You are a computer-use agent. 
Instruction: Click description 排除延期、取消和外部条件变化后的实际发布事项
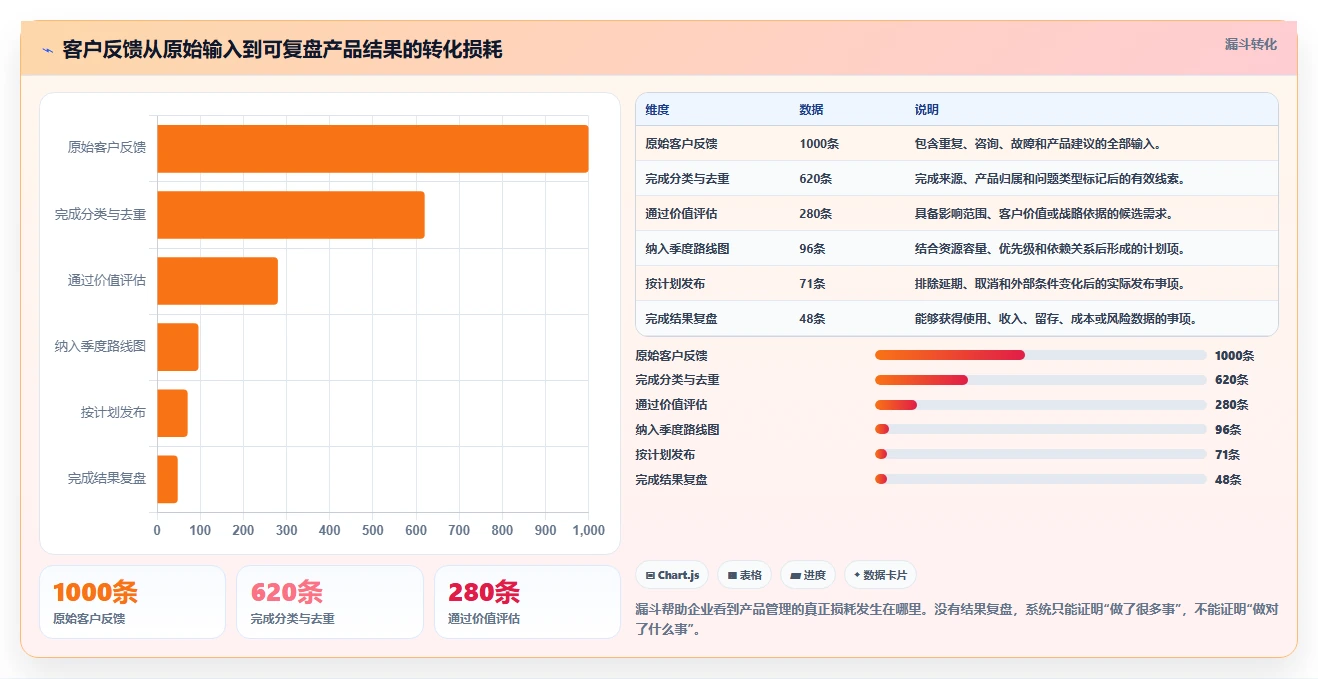pos(1049,284)
